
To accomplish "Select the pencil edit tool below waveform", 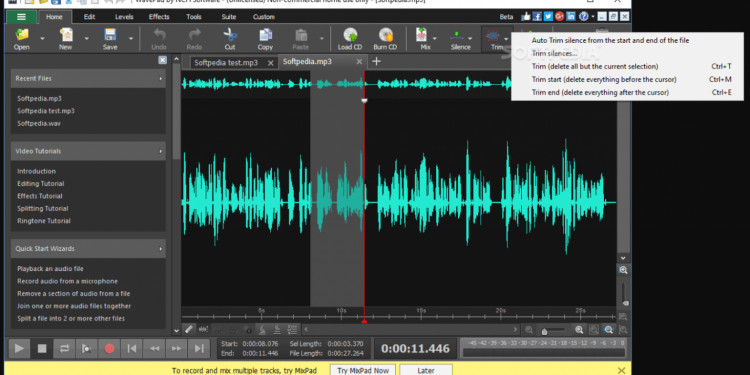I will coord(189,329).
